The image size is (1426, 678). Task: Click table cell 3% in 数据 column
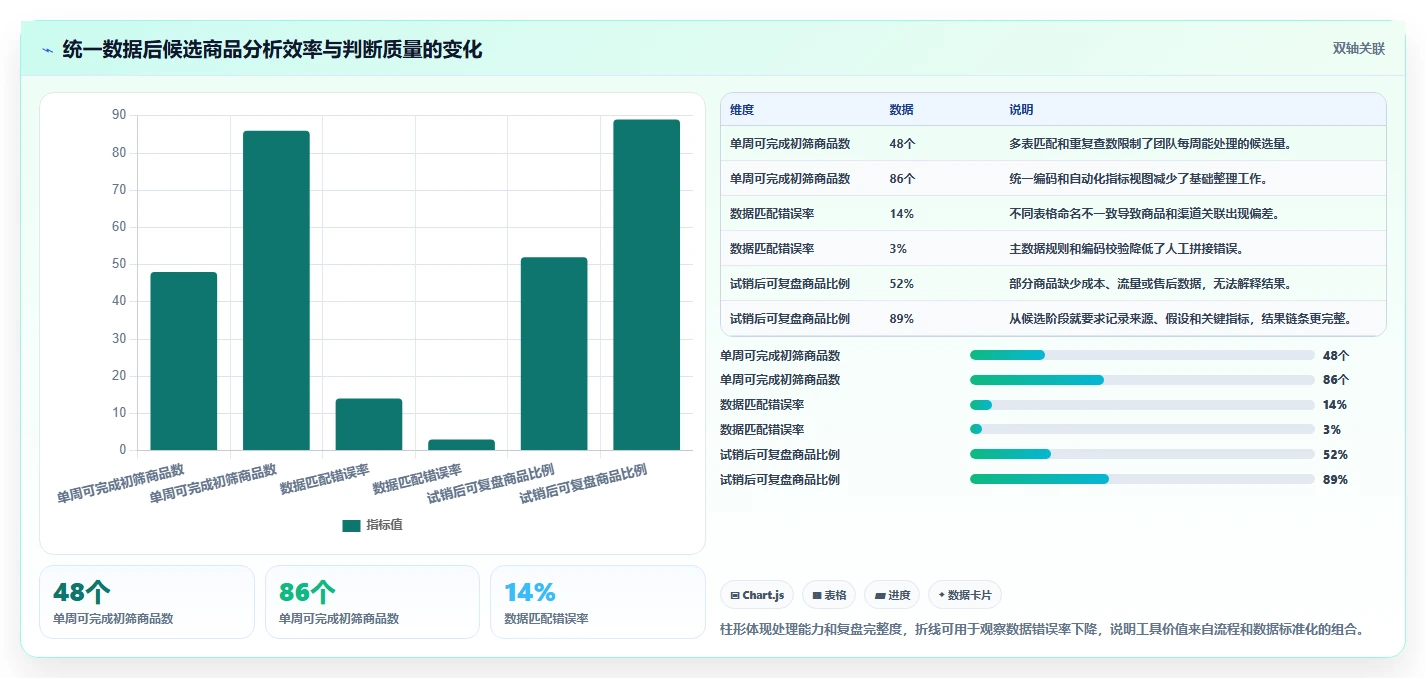click(x=898, y=249)
